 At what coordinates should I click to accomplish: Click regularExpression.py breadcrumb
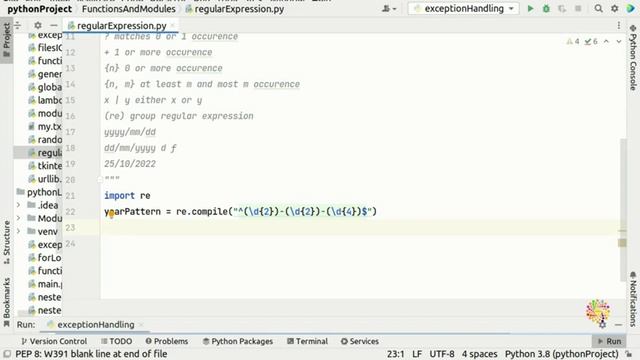click(235, 9)
